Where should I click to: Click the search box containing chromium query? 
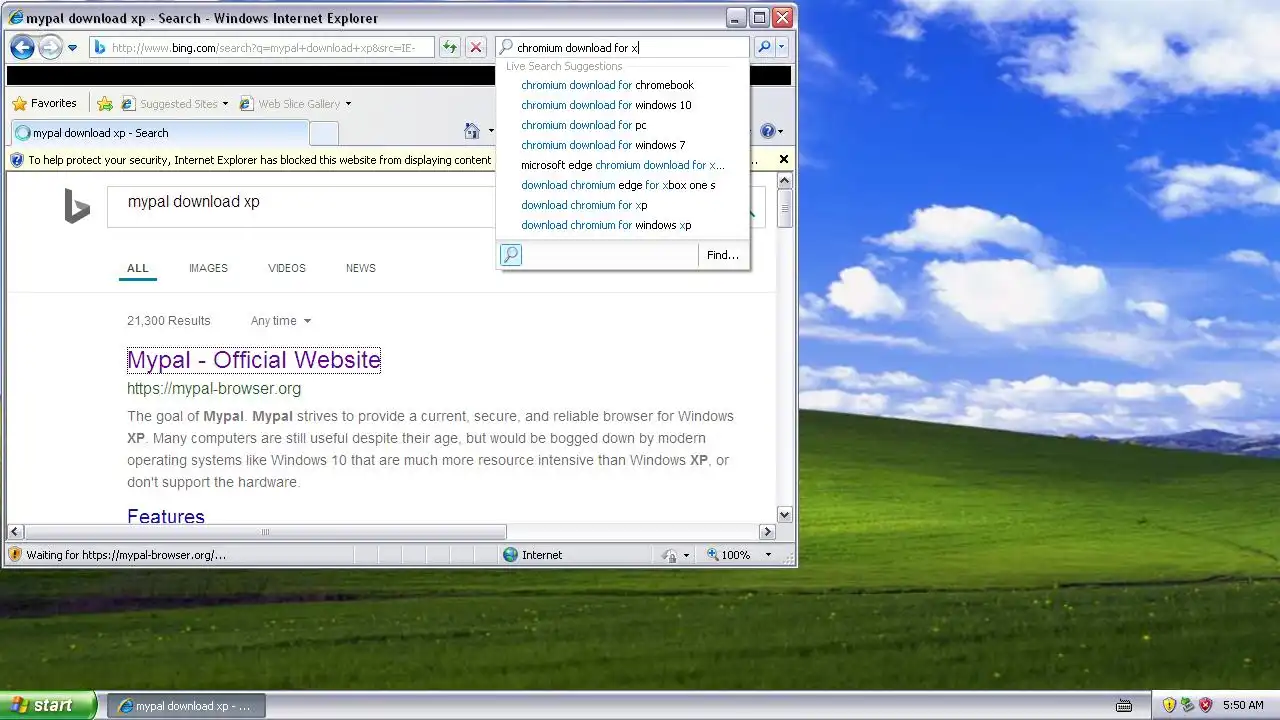[x=622, y=47]
